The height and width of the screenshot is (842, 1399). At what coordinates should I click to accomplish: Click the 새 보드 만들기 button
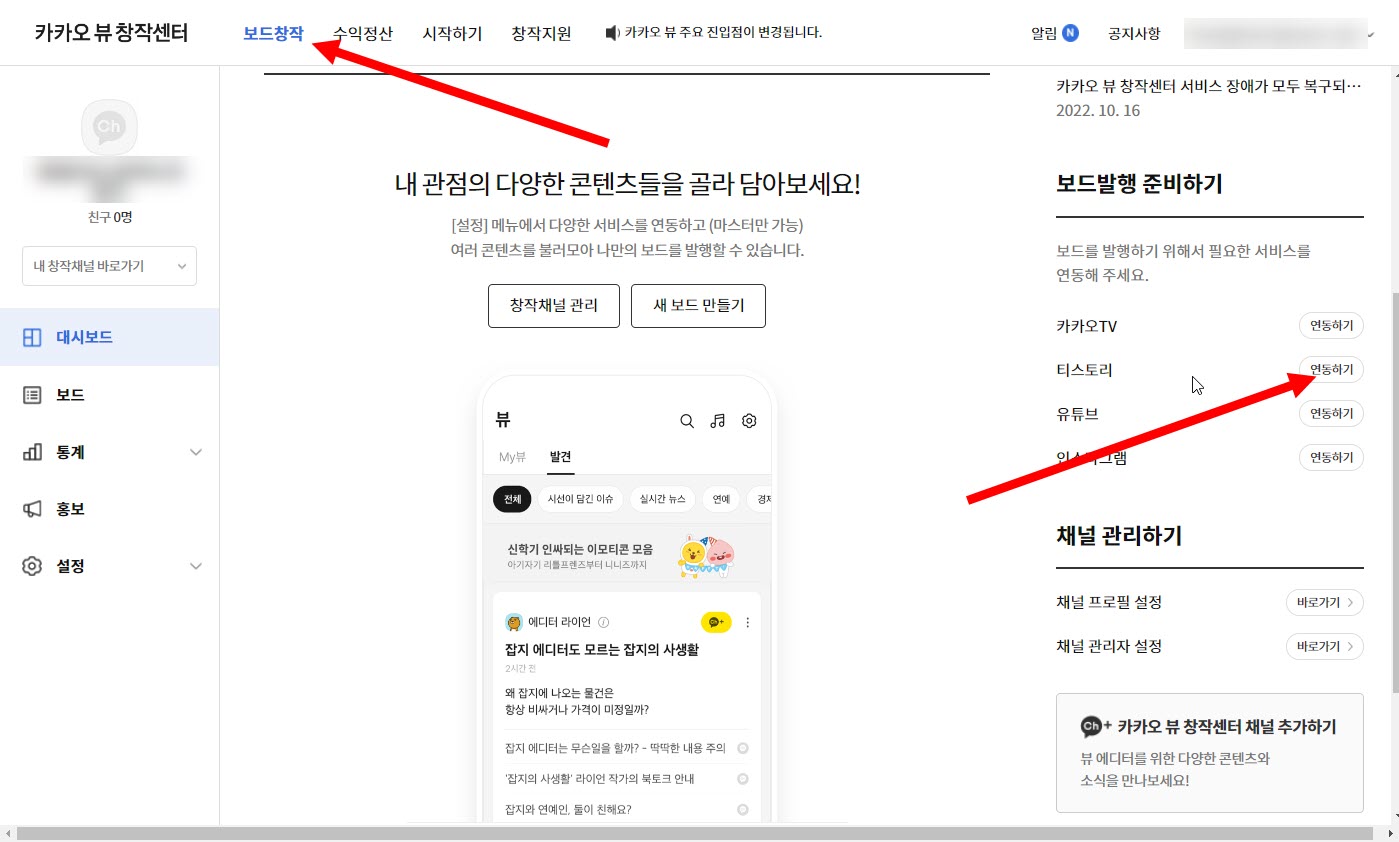[698, 306]
